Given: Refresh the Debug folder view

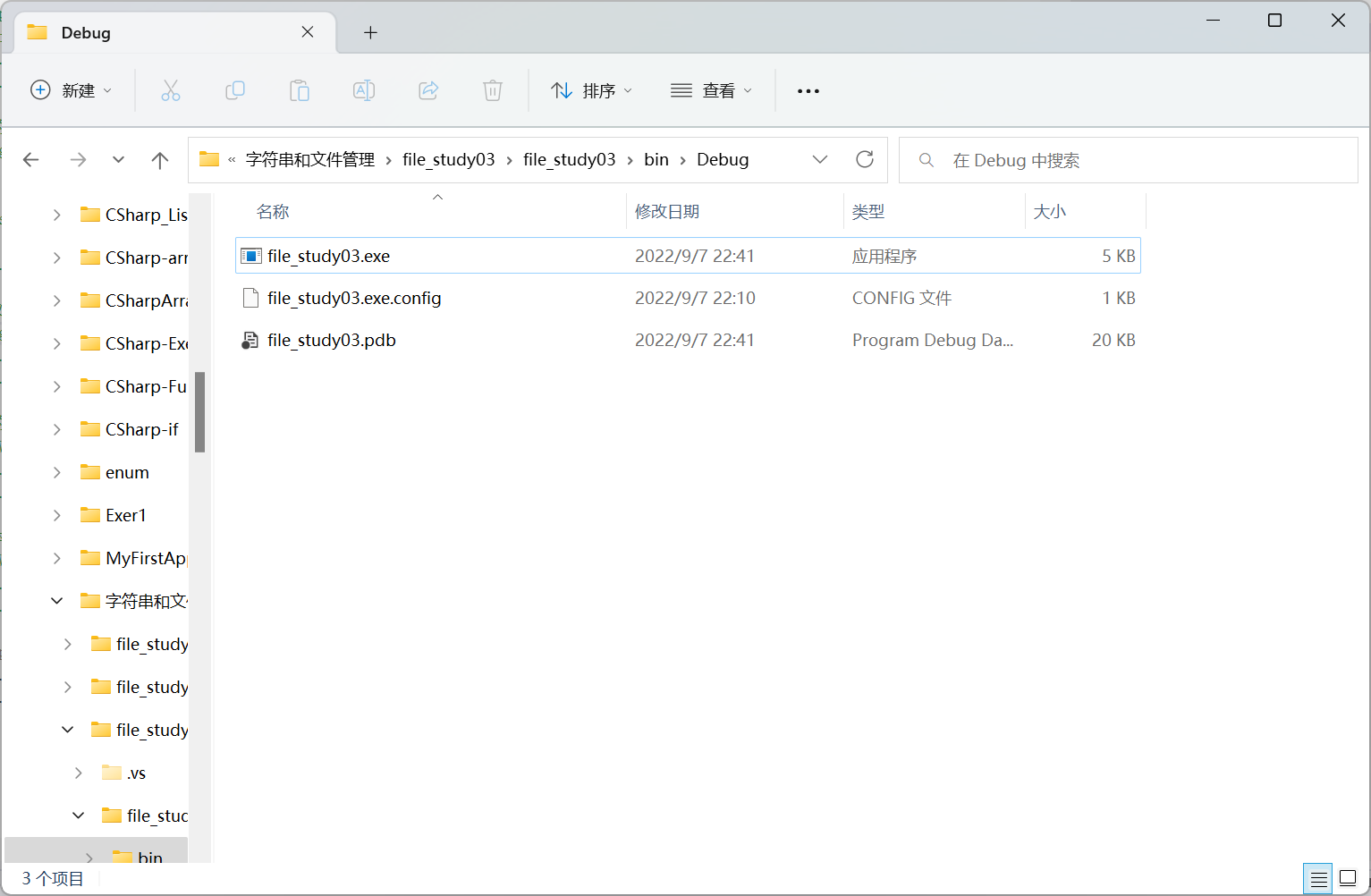Looking at the screenshot, I should 865,159.
